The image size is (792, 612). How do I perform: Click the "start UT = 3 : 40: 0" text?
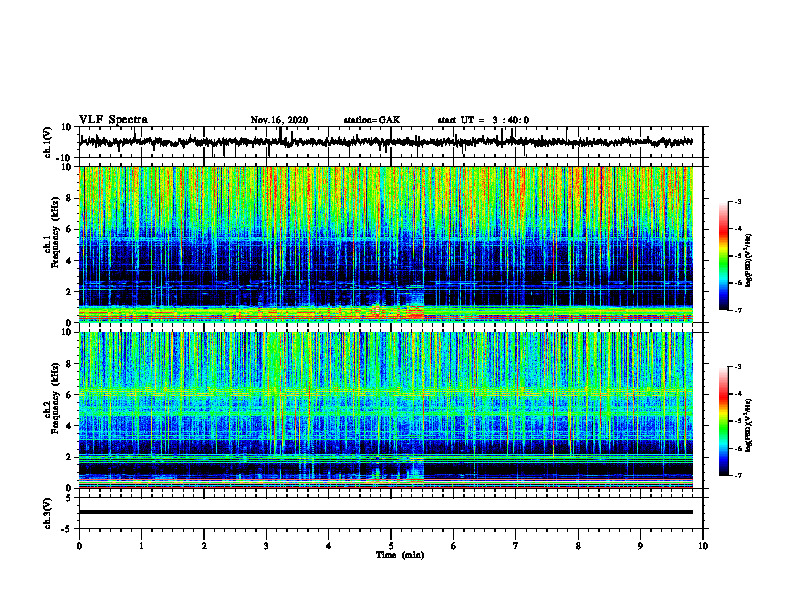point(483,120)
